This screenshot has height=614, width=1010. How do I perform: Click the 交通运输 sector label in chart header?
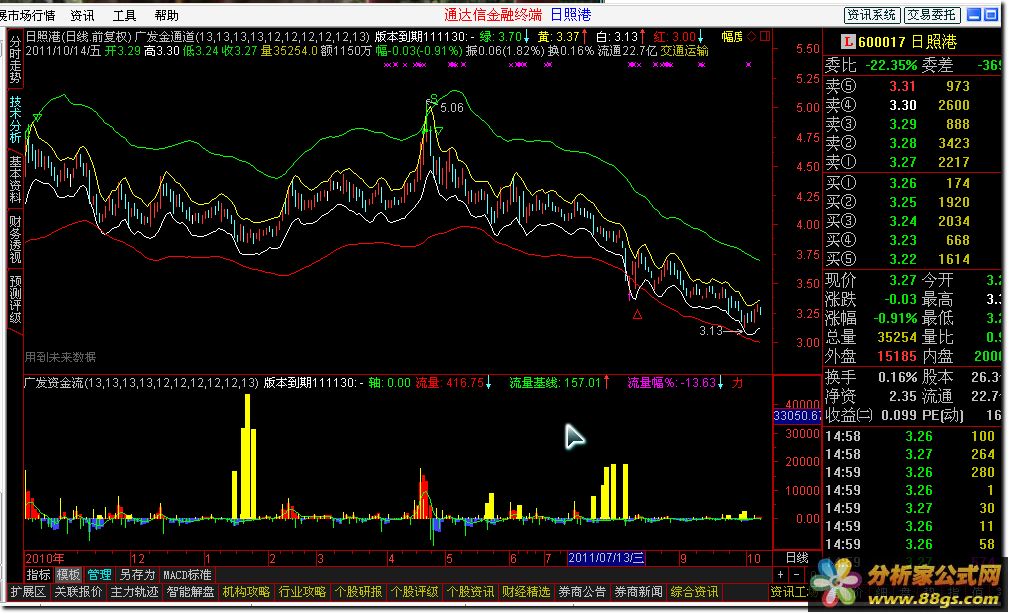(x=684, y=50)
